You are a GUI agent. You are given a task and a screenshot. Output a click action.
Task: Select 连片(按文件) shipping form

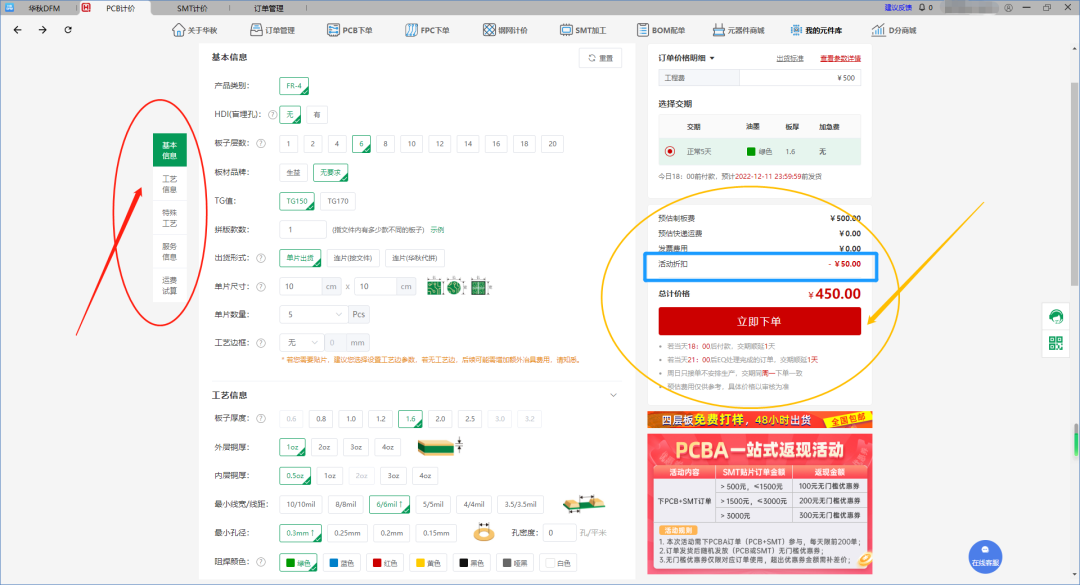[x=353, y=258]
